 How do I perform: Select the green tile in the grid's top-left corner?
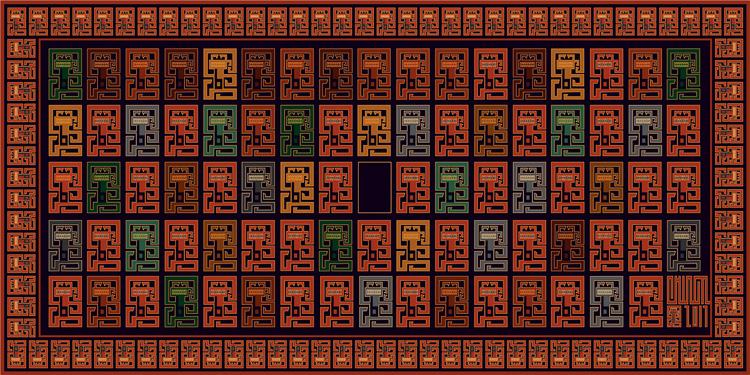tap(65, 74)
